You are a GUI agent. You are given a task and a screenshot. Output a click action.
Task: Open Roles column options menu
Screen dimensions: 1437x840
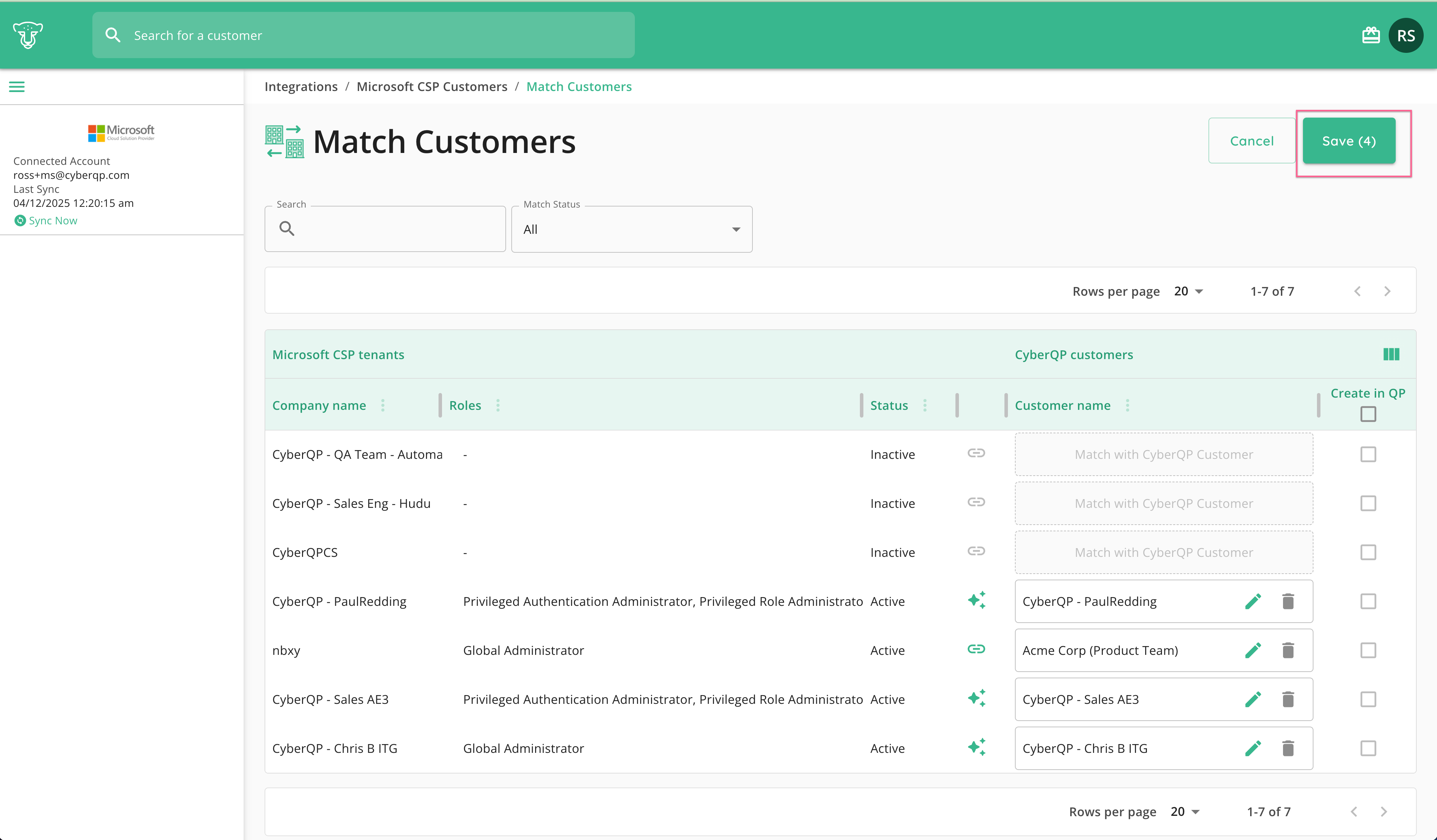coord(498,405)
